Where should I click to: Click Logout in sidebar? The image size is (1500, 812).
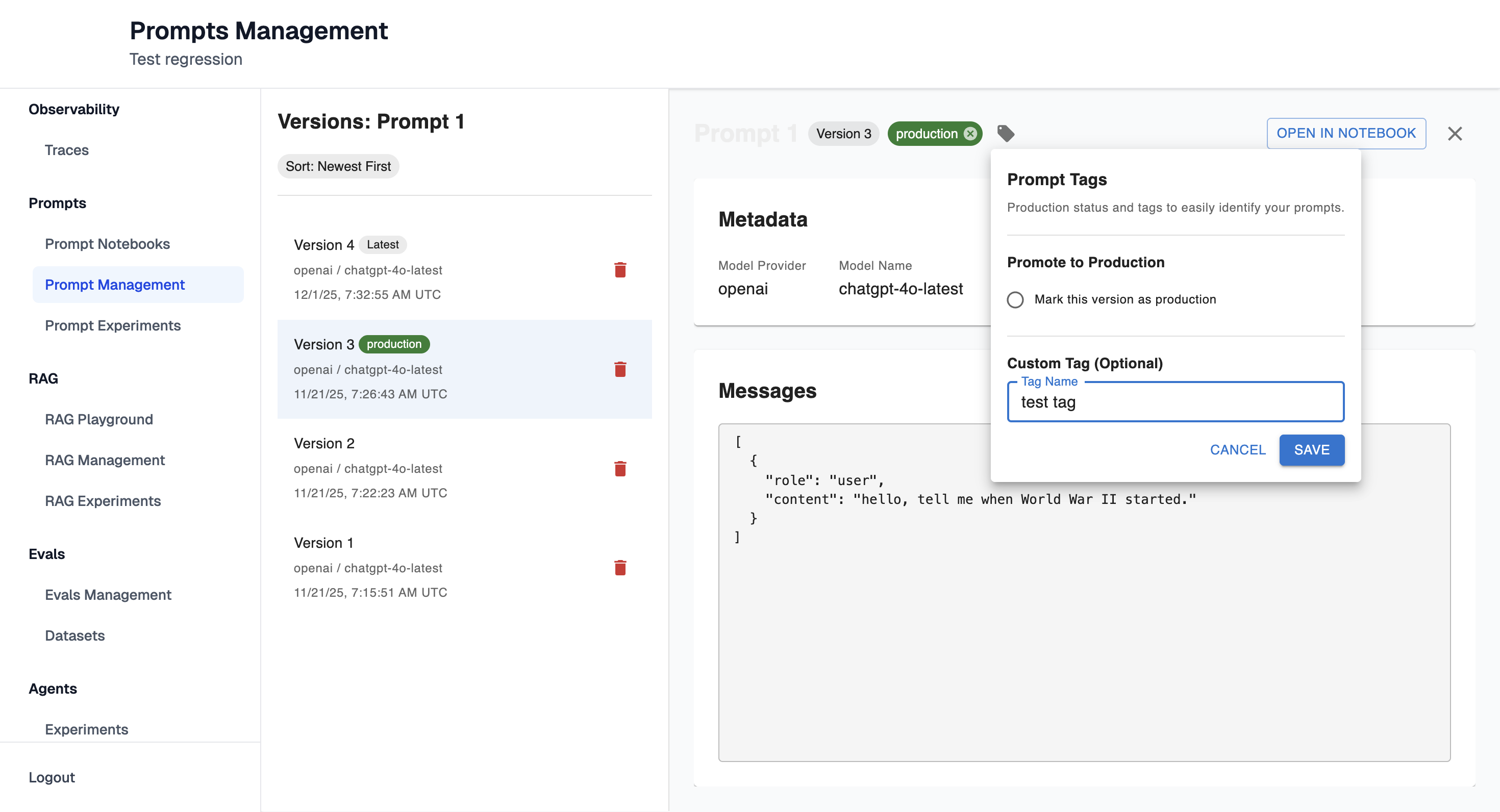click(51, 777)
